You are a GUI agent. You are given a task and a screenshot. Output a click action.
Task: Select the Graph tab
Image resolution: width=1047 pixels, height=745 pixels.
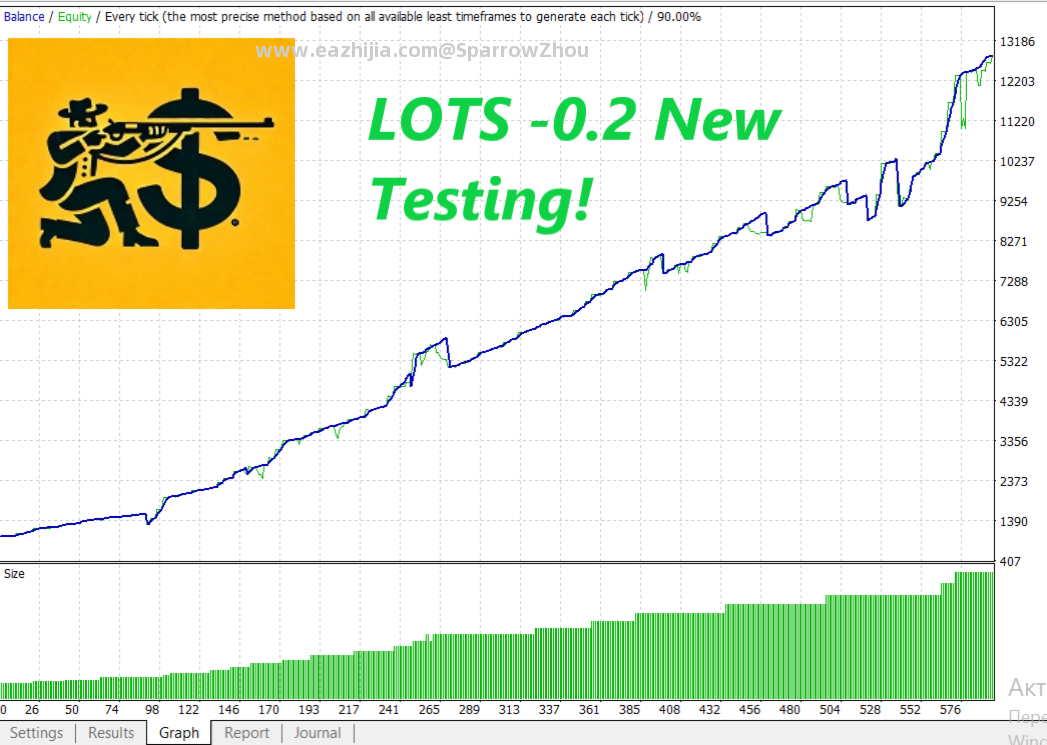click(179, 732)
